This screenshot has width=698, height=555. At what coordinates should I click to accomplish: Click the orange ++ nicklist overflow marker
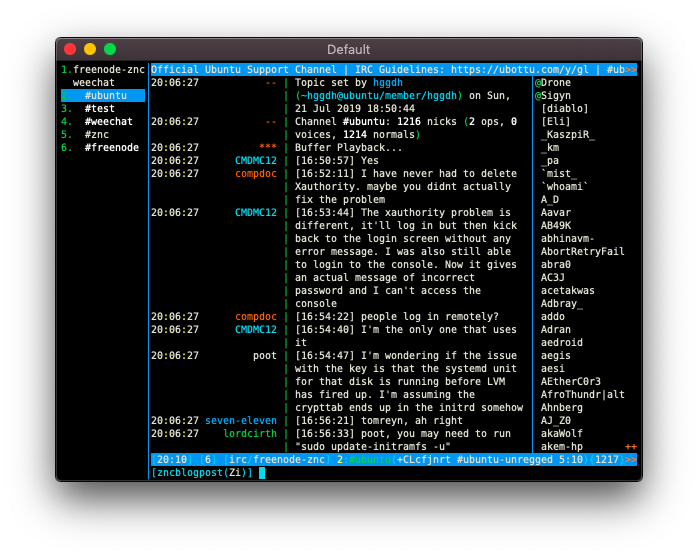coord(631,446)
